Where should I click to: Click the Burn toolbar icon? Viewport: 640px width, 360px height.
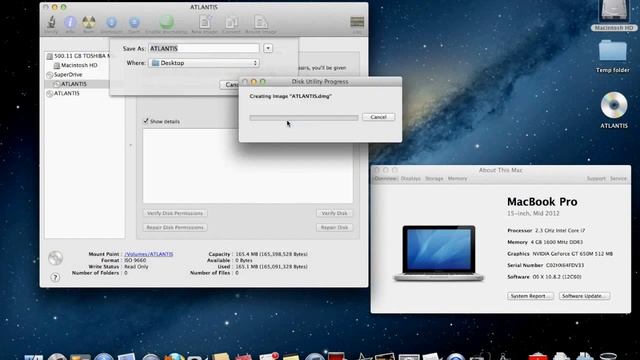[x=89, y=24]
